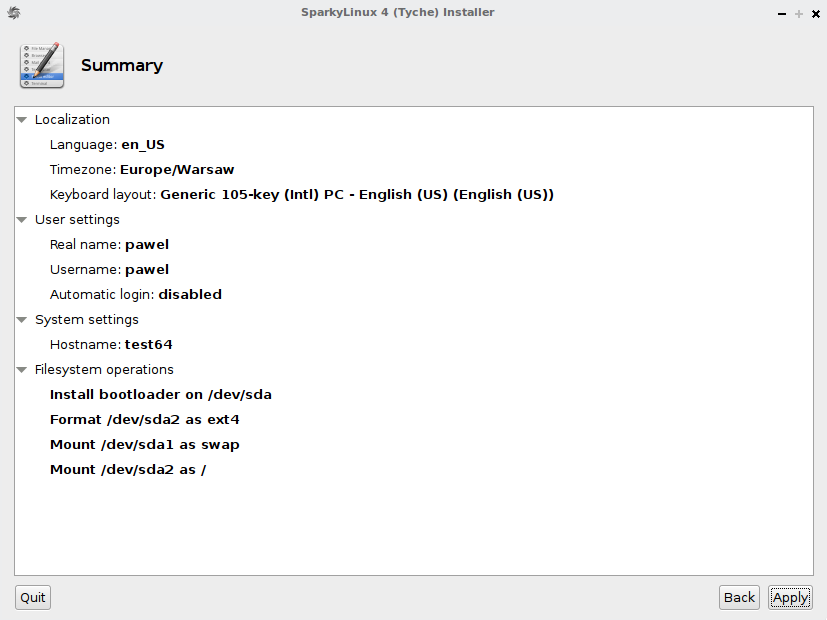Close the installer window
Image resolution: width=827 pixels, height=620 pixels.
[x=815, y=14]
